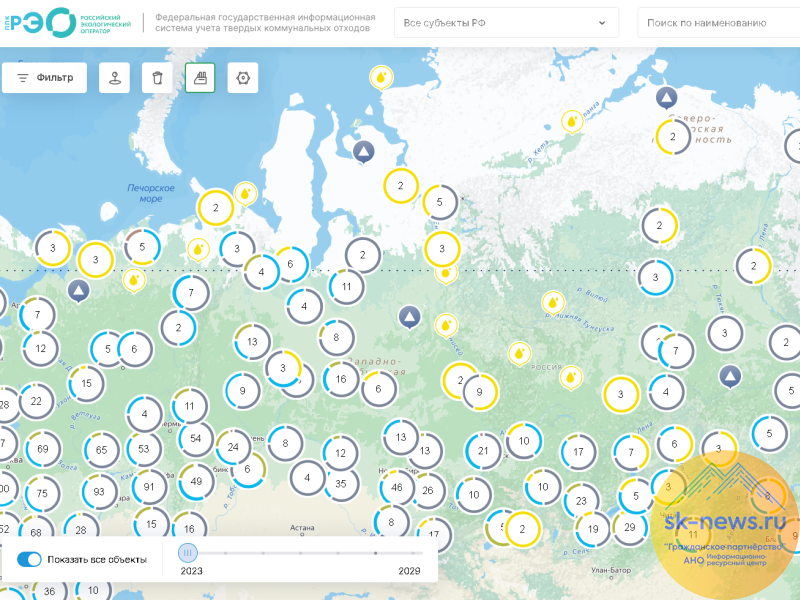Click the year slider handle at 2023

tap(187, 552)
